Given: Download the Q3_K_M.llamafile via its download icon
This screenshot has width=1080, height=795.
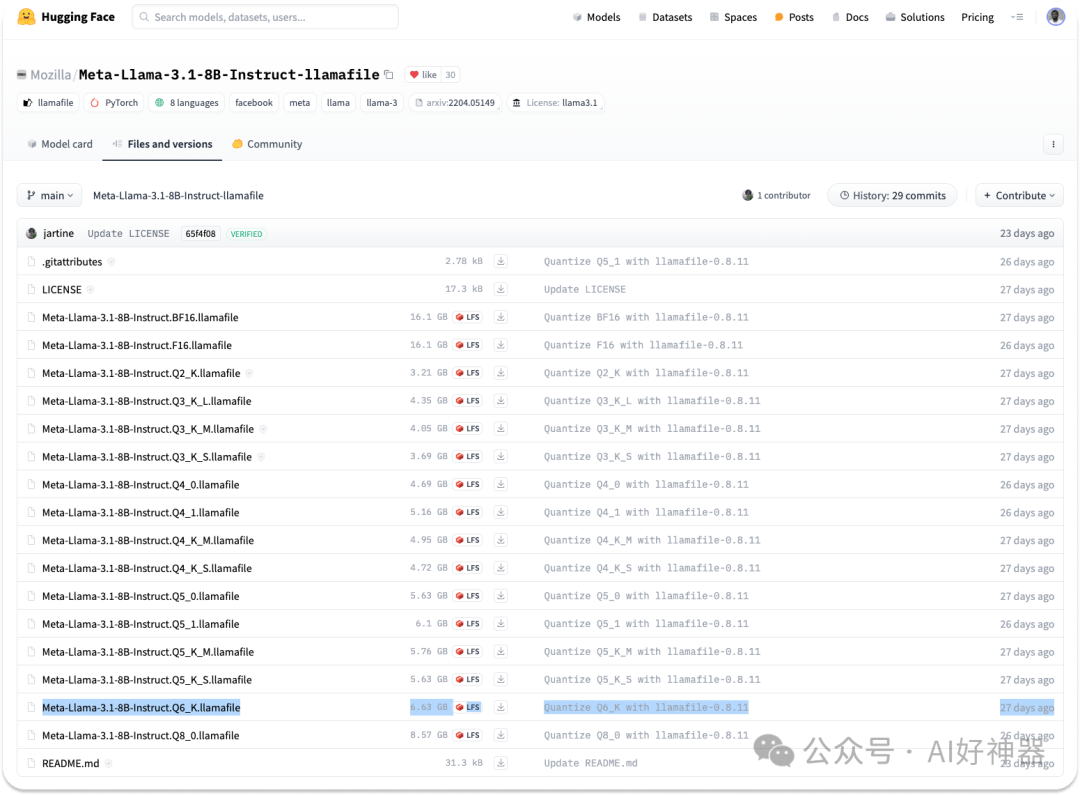Looking at the screenshot, I should (501, 429).
